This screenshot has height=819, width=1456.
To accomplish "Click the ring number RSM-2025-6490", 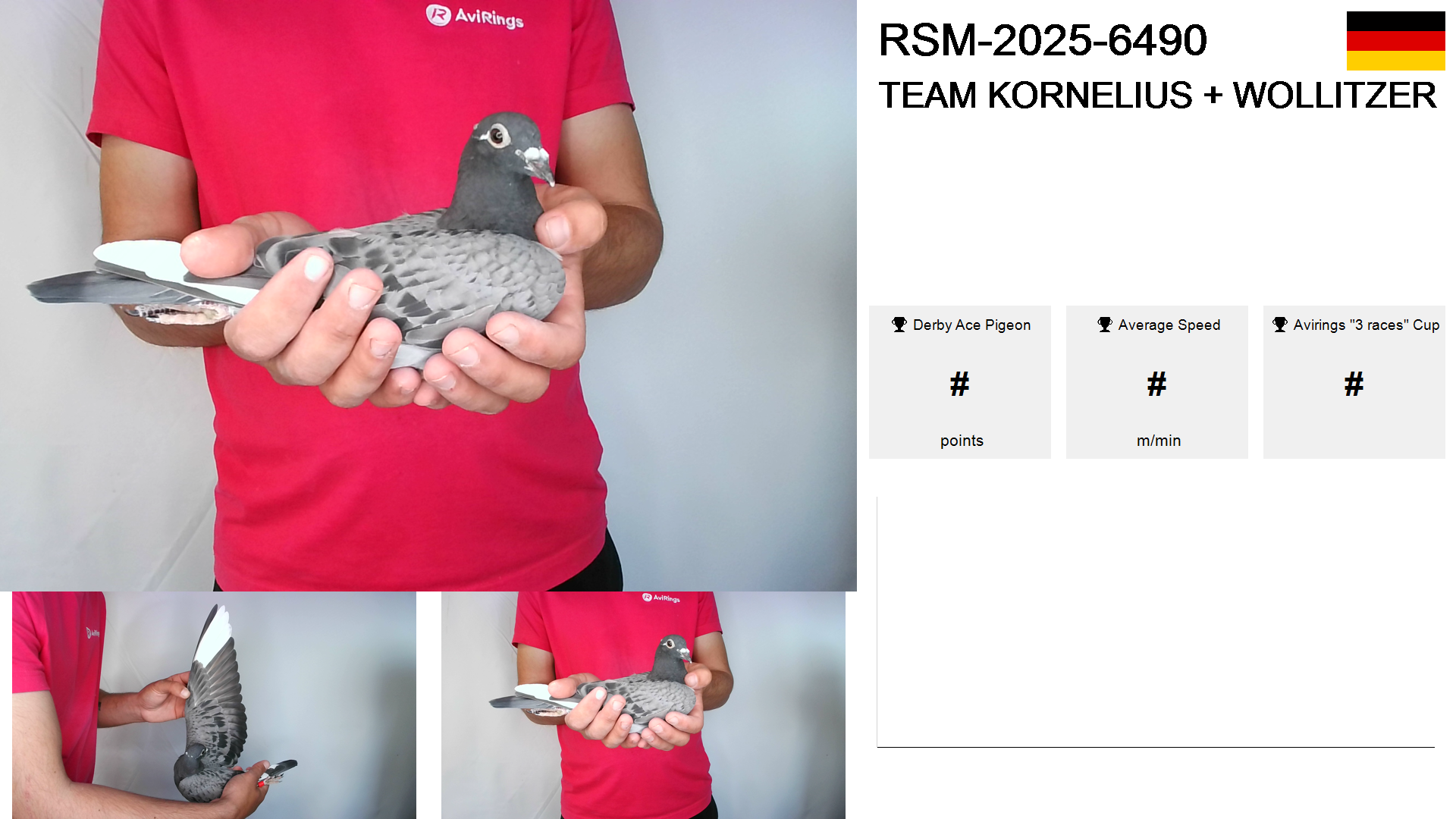I will [1043, 39].
